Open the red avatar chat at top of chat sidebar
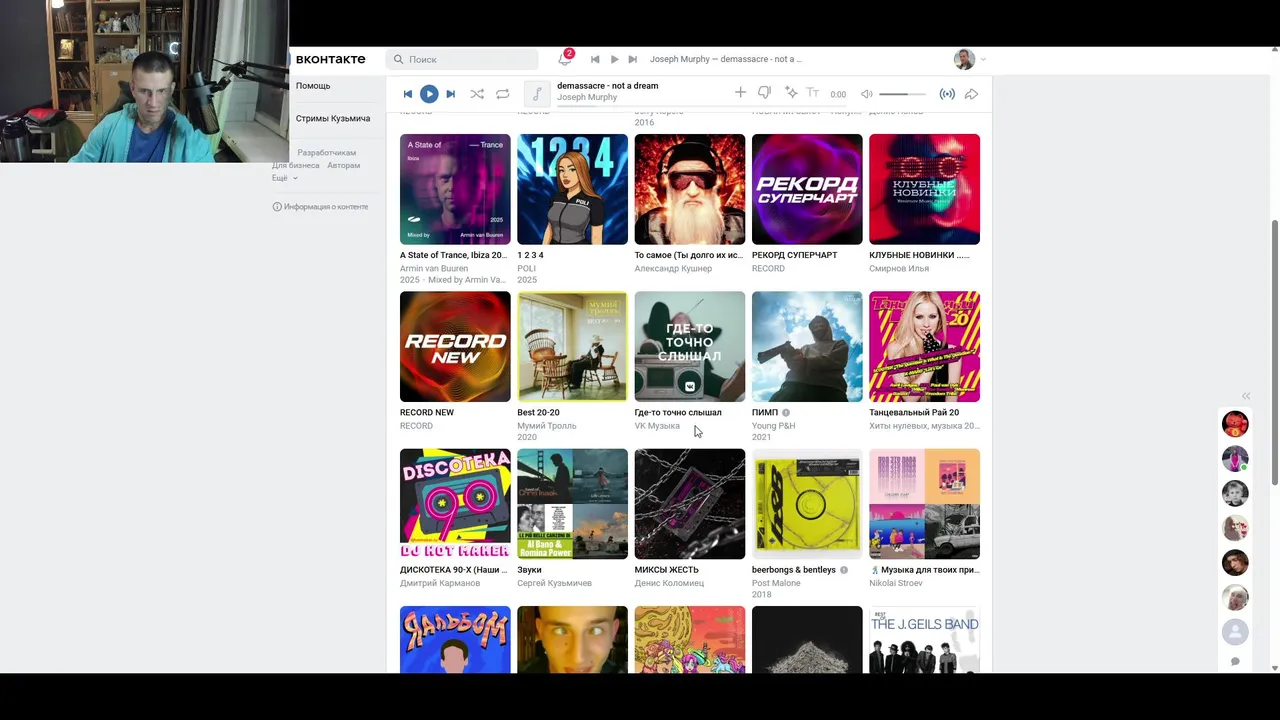Viewport: 1280px width, 720px height. point(1235,424)
